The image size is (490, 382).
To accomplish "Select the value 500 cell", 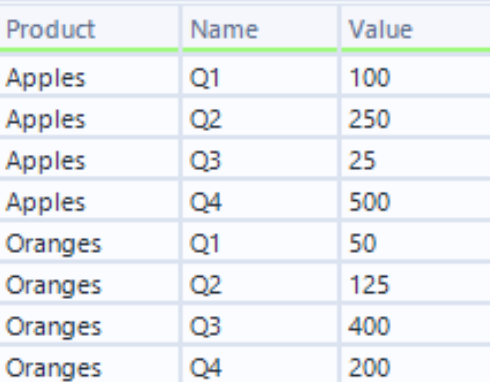I will (x=416, y=202).
